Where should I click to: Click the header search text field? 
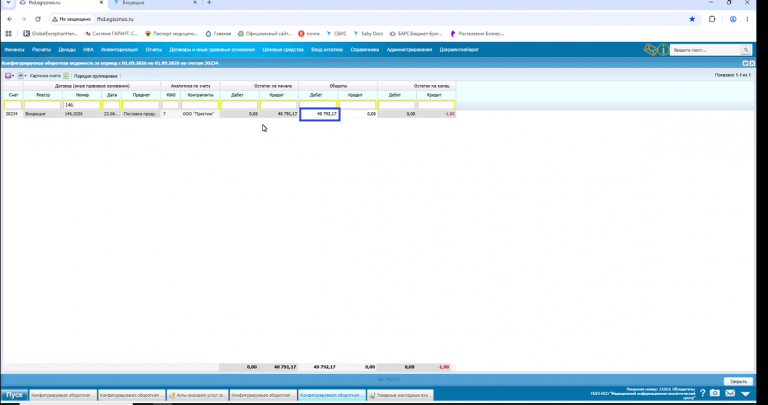click(x=705, y=50)
